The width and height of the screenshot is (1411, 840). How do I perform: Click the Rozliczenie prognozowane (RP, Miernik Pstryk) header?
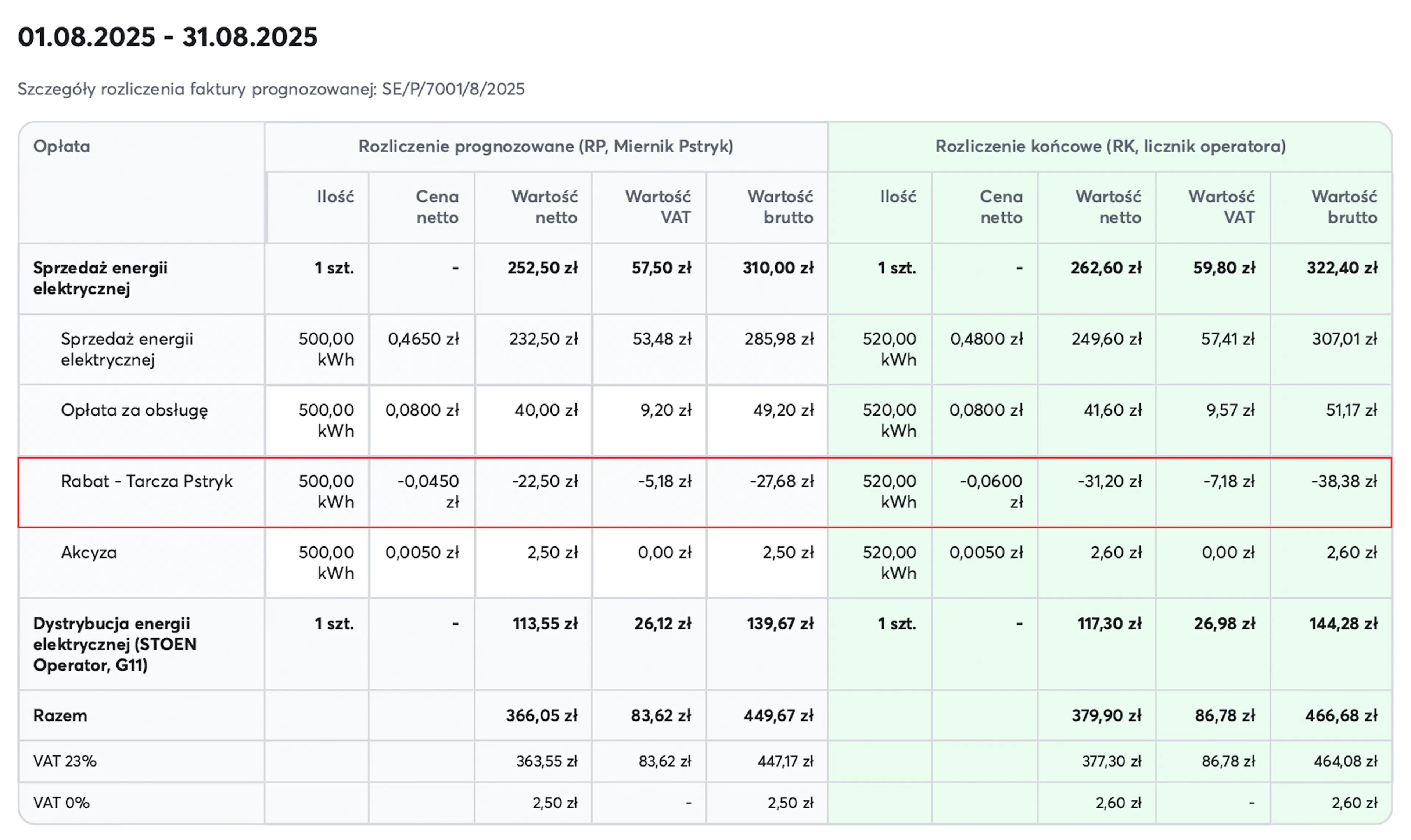[x=546, y=147]
